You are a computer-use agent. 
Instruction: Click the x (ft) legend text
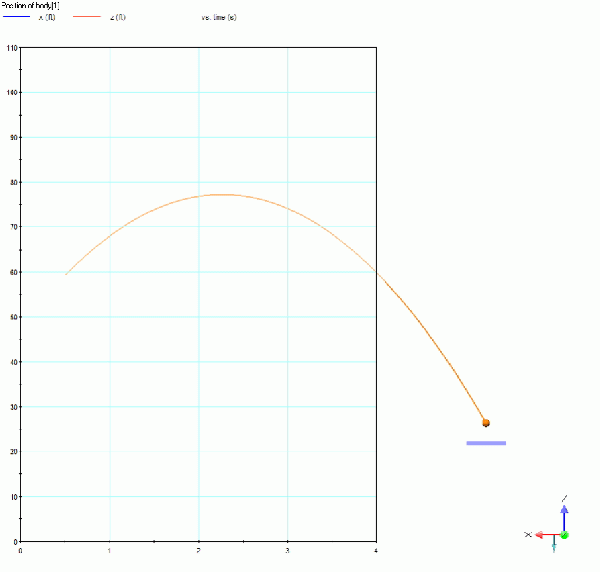click(46, 18)
